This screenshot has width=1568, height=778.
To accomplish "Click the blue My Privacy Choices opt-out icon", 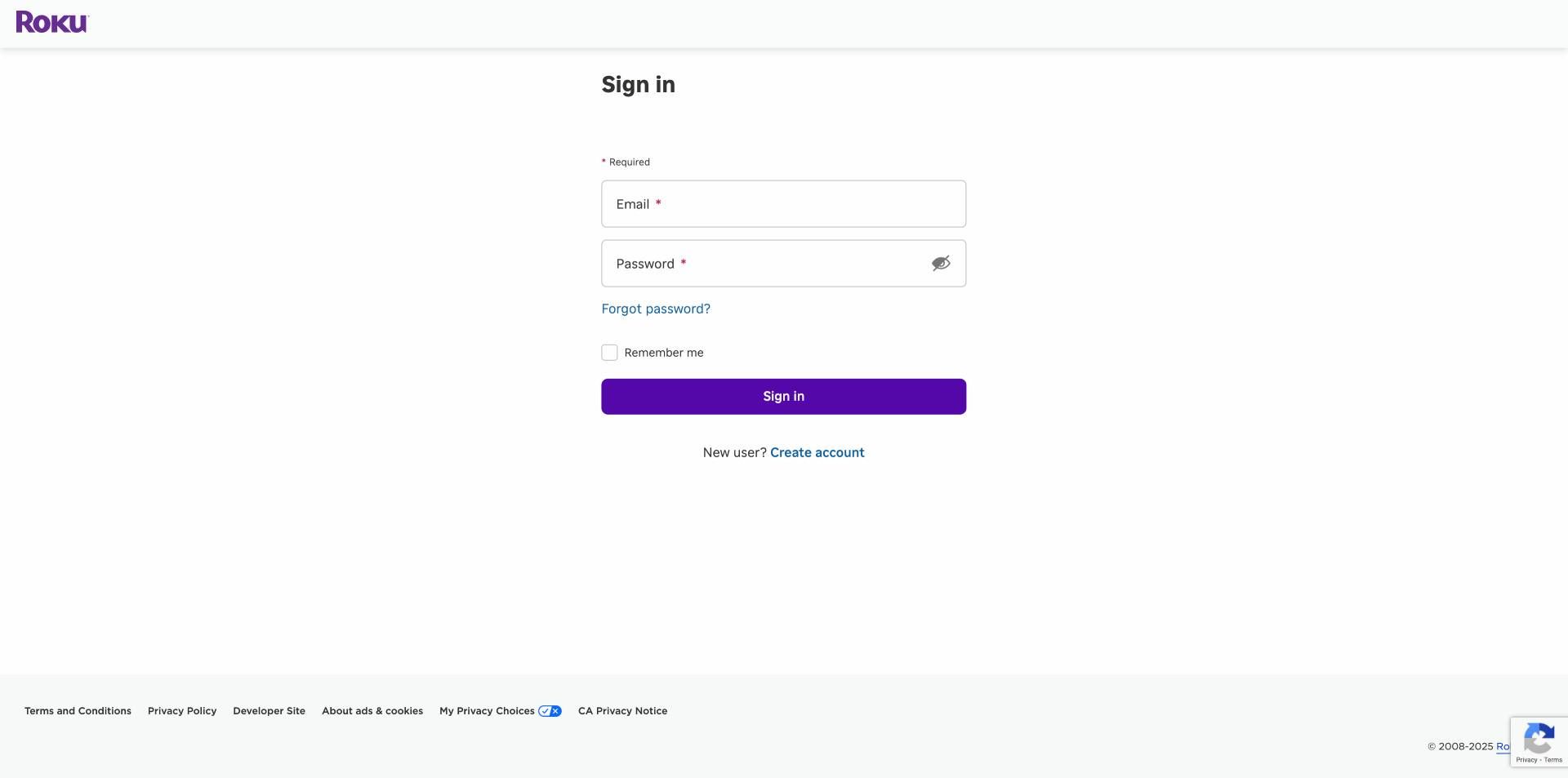I will 550,710.
